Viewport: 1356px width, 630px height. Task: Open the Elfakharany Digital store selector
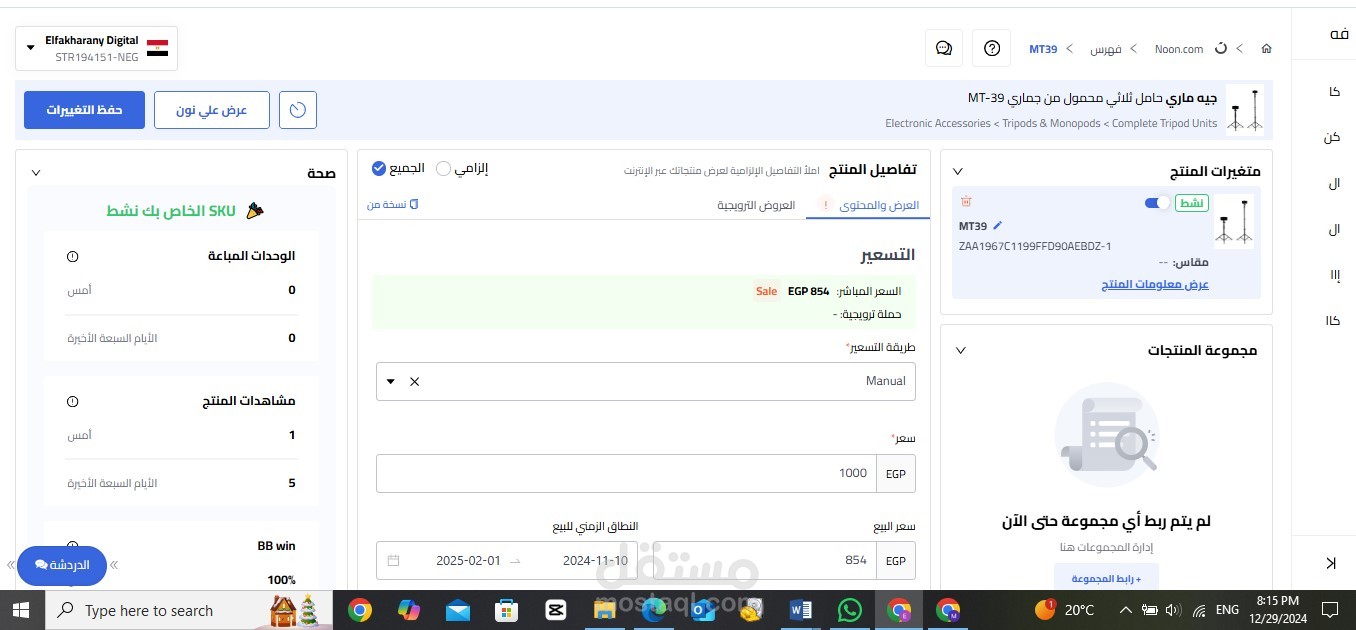tap(97, 48)
